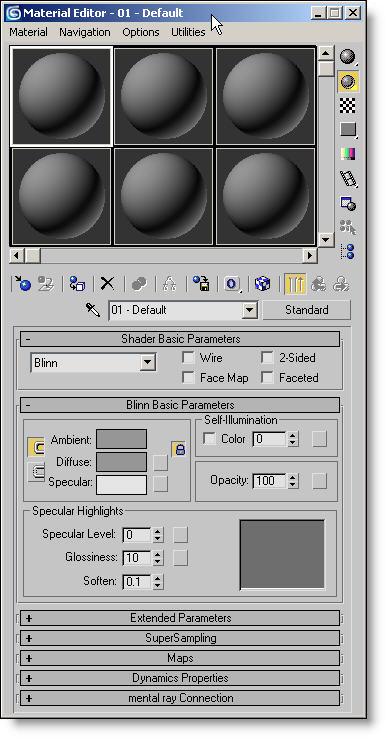Click the Make Unique icon
The image size is (388, 740).
point(169,284)
